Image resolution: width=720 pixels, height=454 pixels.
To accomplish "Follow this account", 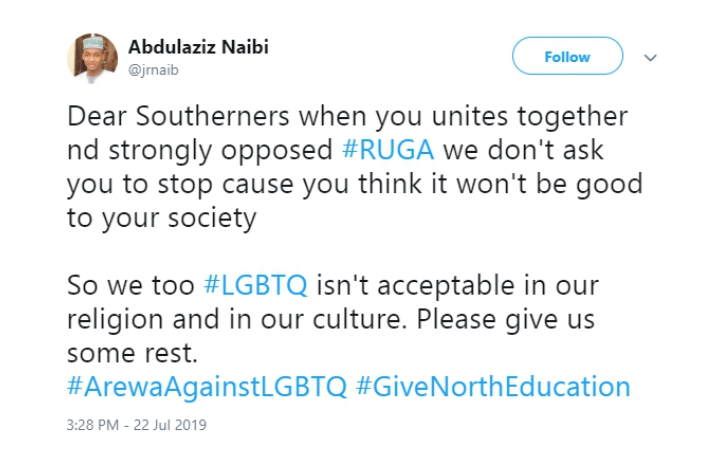I will point(567,56).
